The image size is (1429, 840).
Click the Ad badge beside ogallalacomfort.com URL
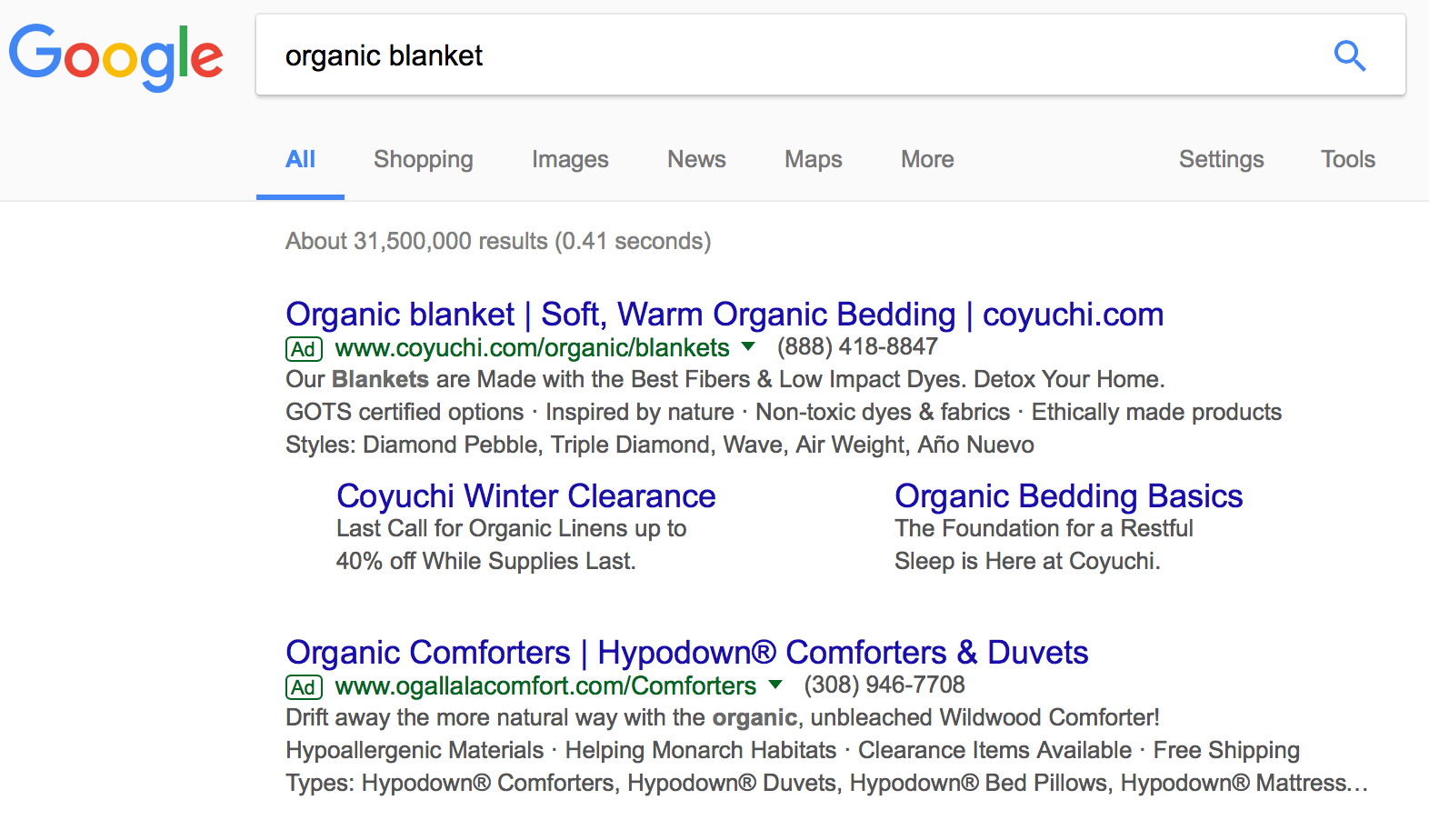pyautogui.click(x=304, y=687)
